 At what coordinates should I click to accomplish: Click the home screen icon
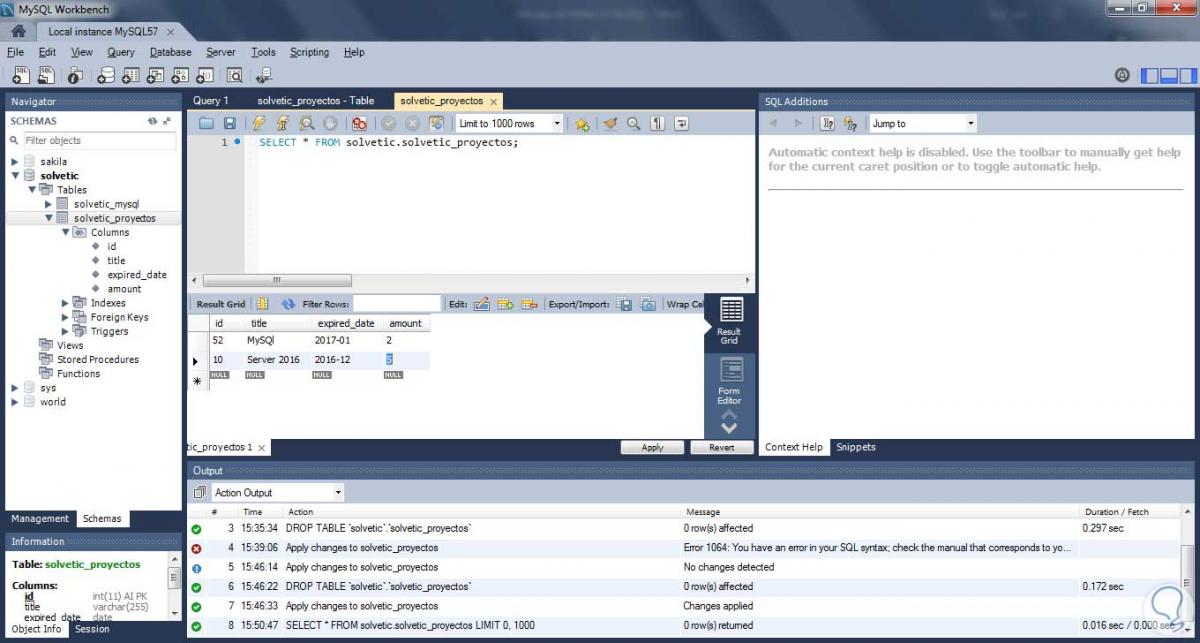[17, 31]
